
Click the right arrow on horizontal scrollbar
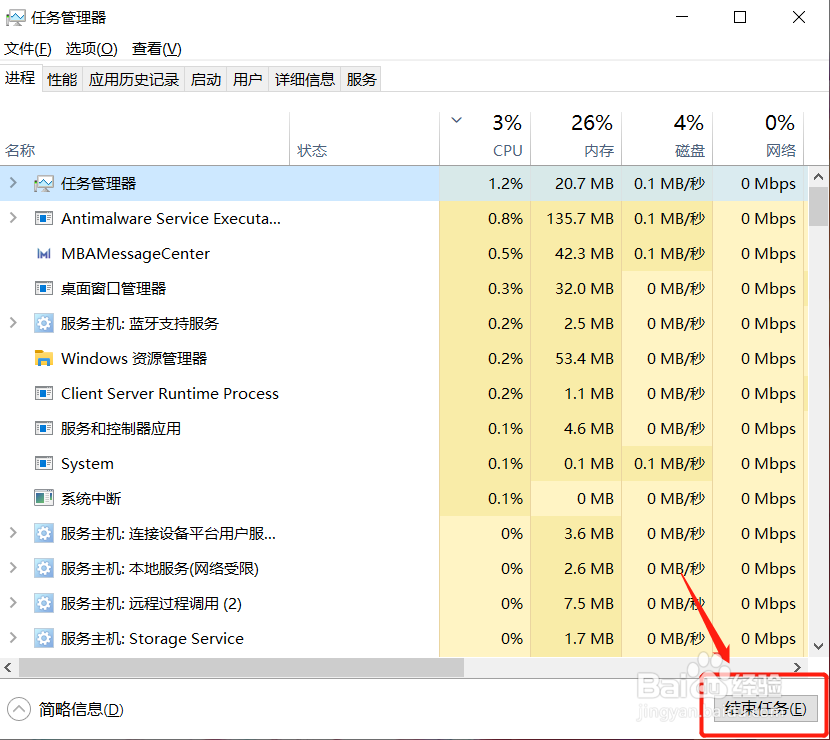[797, 667]
